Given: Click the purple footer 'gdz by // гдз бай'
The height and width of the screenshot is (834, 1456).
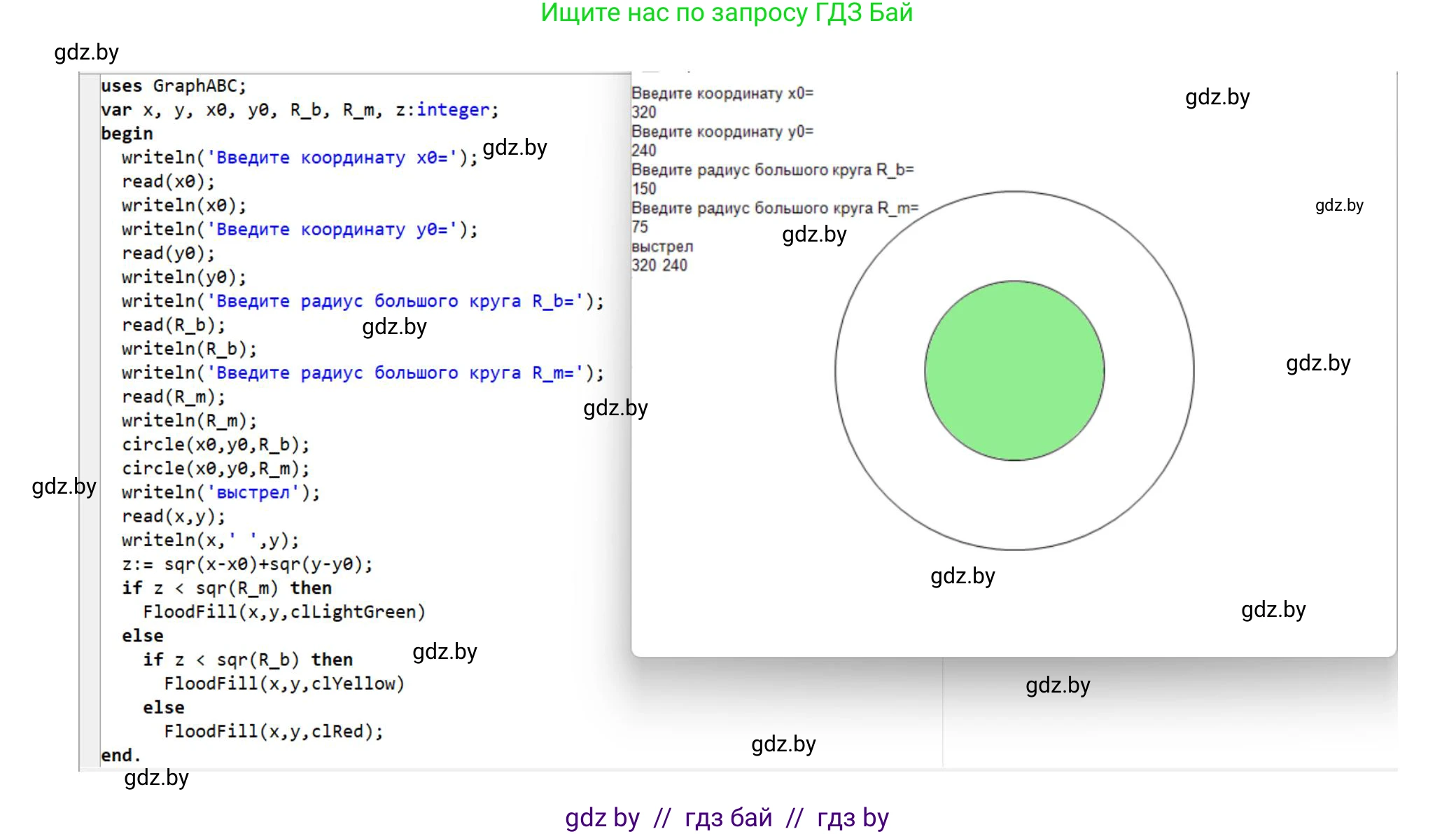Looking at the screenshot, I should [x=727, y=817].
